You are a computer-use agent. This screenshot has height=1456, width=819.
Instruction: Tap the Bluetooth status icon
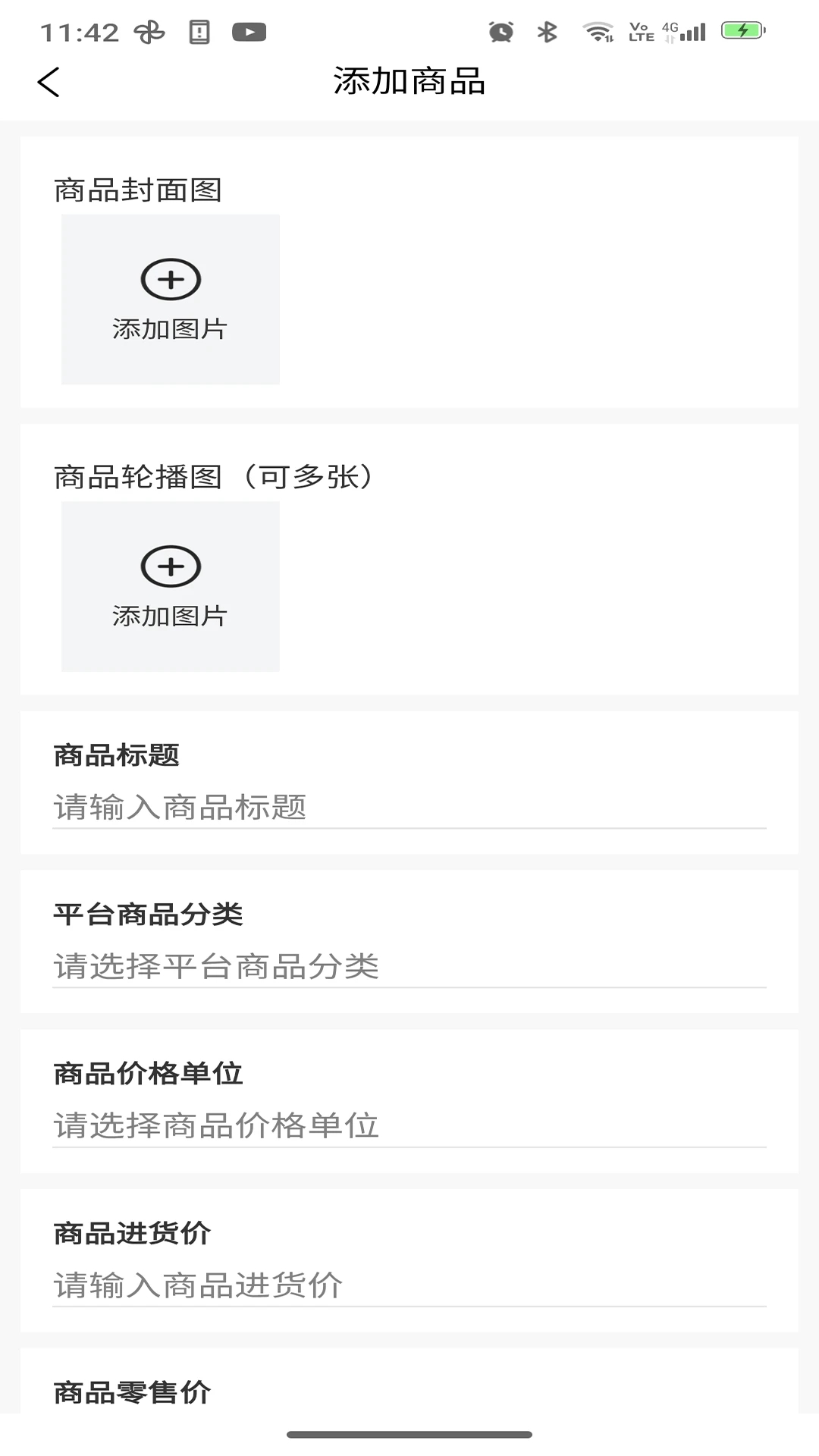pyautogui.click(x=547, y=32)
